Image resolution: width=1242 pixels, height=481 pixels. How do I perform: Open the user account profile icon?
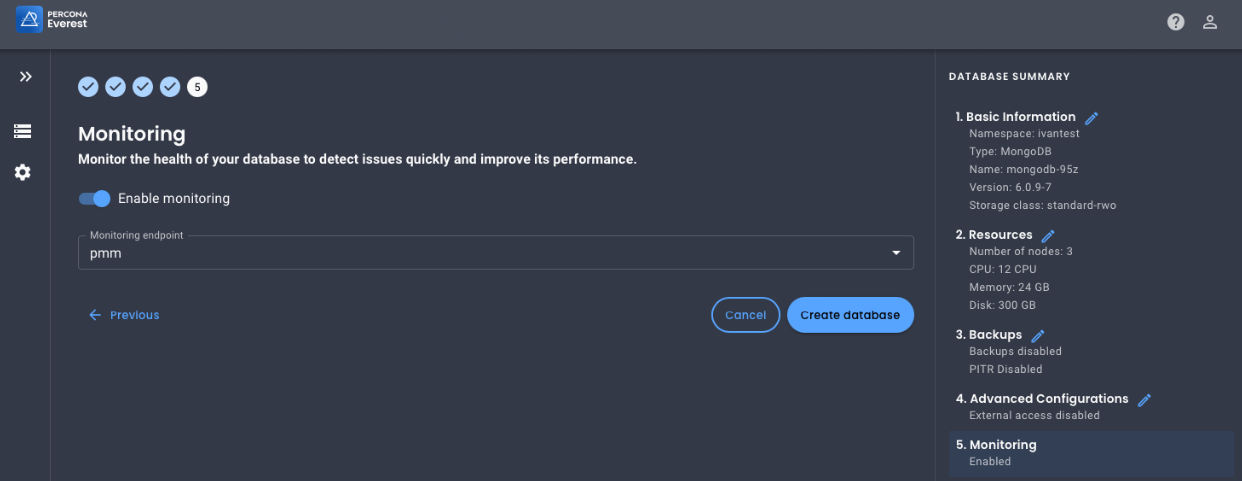click(1210, 22)
